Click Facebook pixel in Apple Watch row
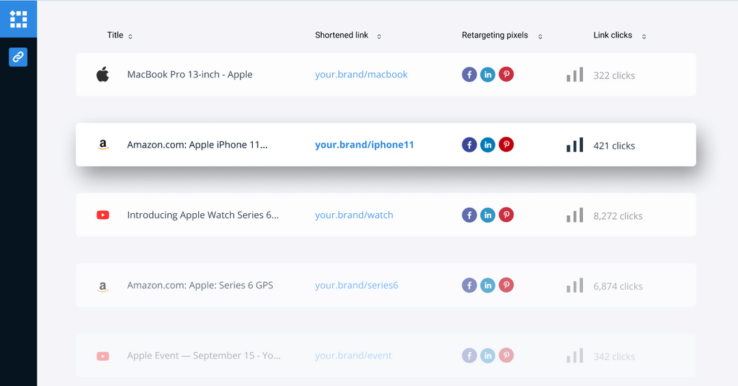Image resolution: width=738 pixels, height=386 pixels. click(x=469, y=215)
